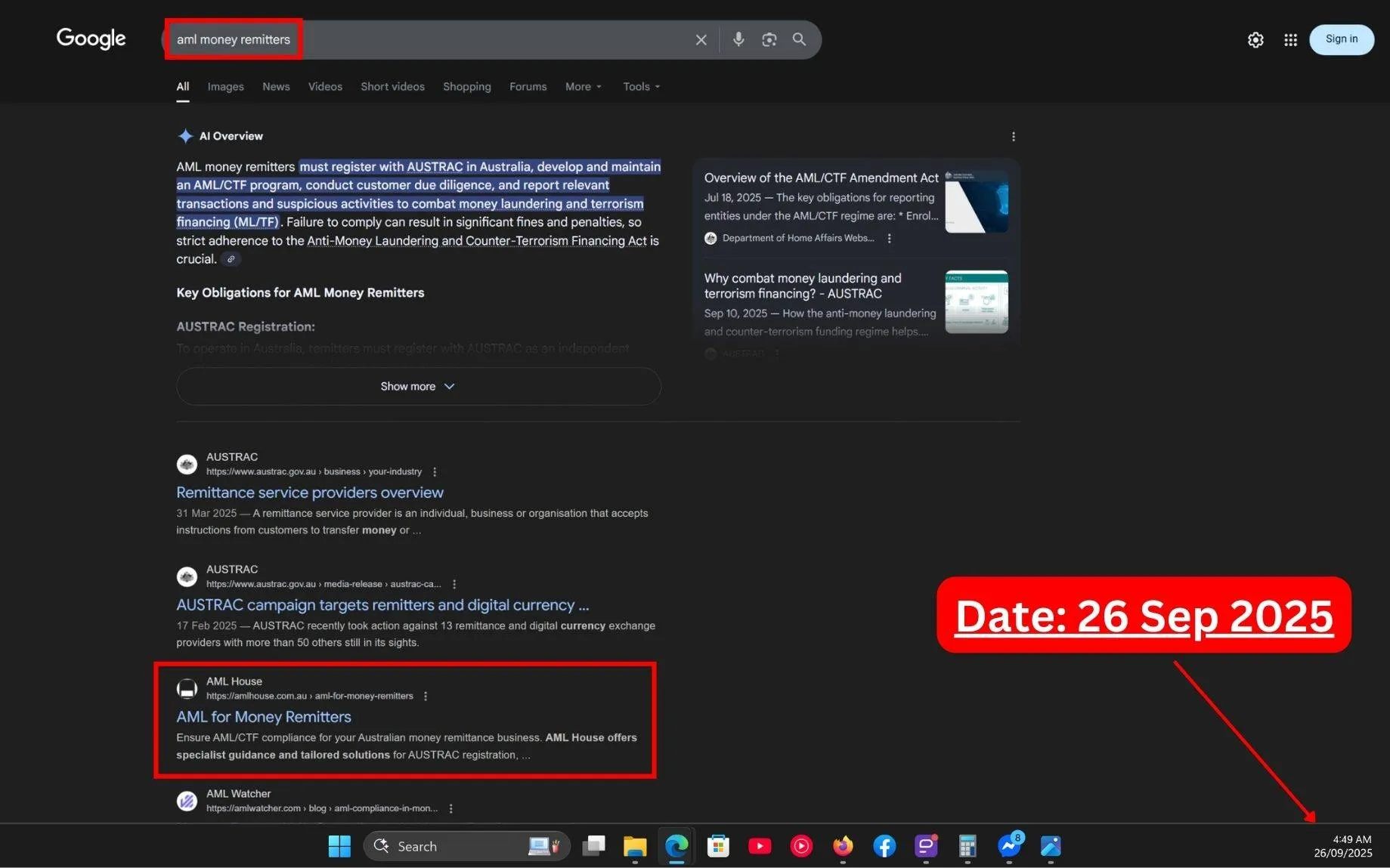Switch to the Images tab
Viewport: 1390px width, 868px height.
coord(225,86)
